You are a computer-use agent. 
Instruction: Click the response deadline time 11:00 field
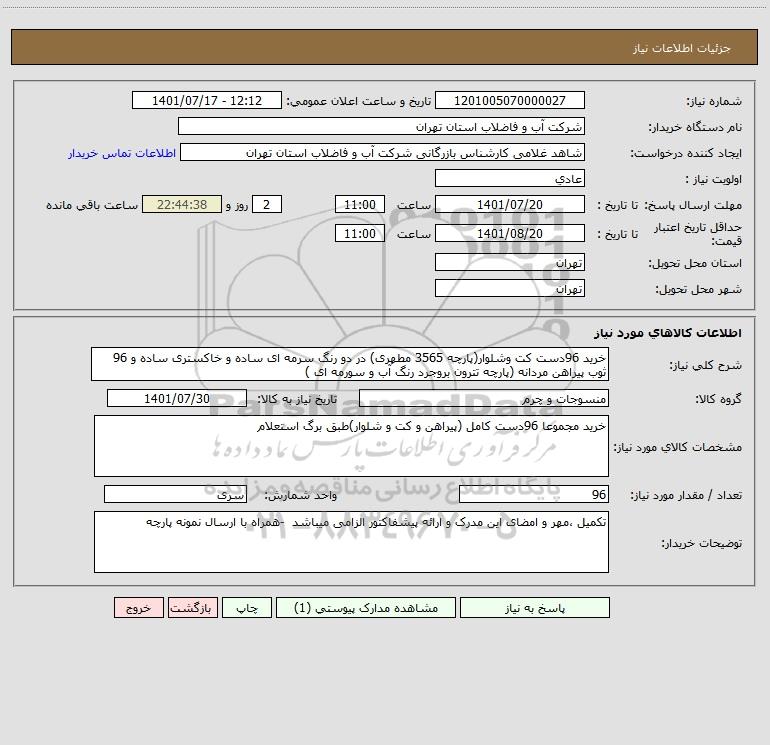click(x=359, y=204)
